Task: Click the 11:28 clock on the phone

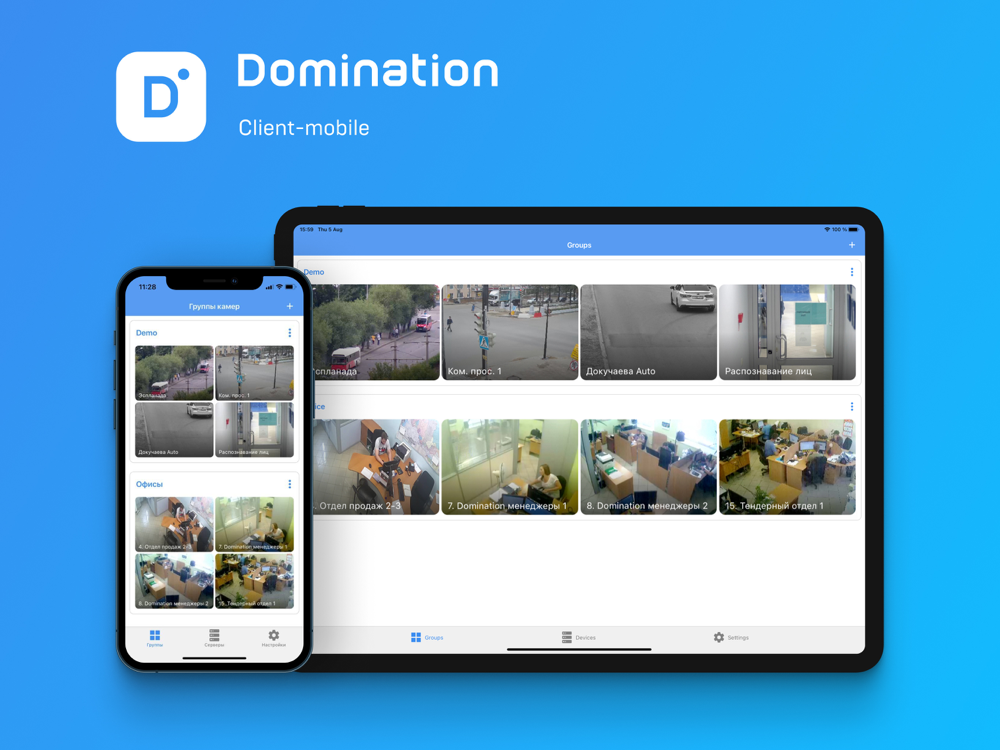Action: click(147, 287)
